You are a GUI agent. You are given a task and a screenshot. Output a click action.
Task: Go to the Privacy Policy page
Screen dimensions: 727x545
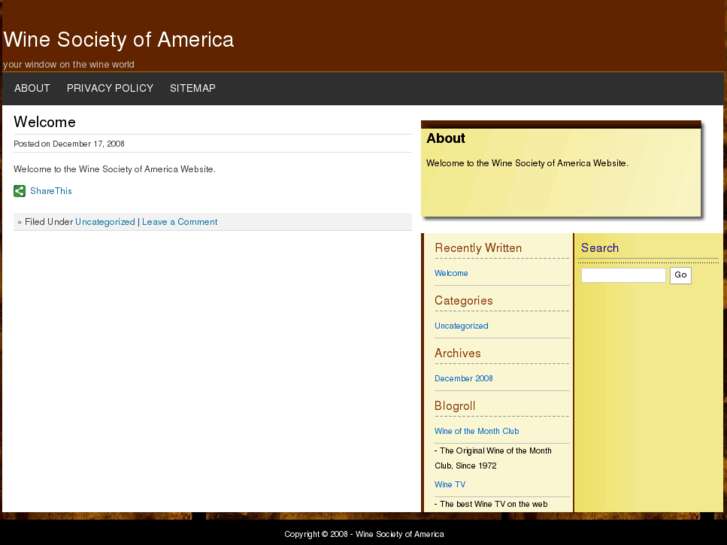pyautogui.click(x=110, y=88)
